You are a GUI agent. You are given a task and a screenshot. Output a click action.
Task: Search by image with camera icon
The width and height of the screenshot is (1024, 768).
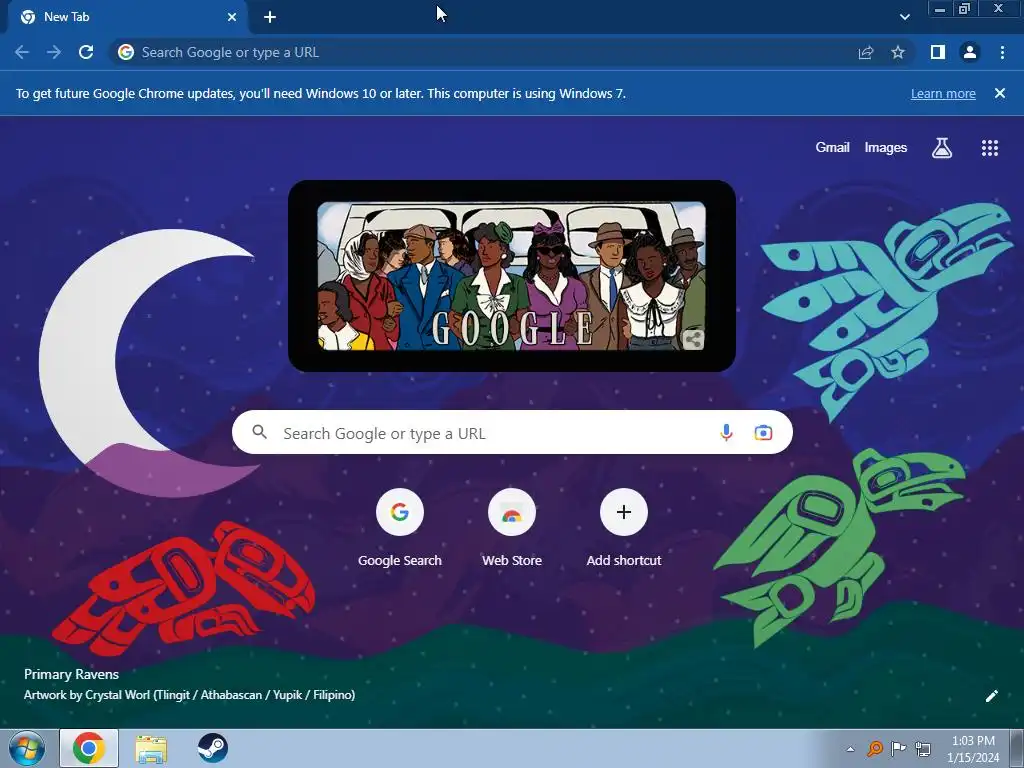[x=763, y=432]
